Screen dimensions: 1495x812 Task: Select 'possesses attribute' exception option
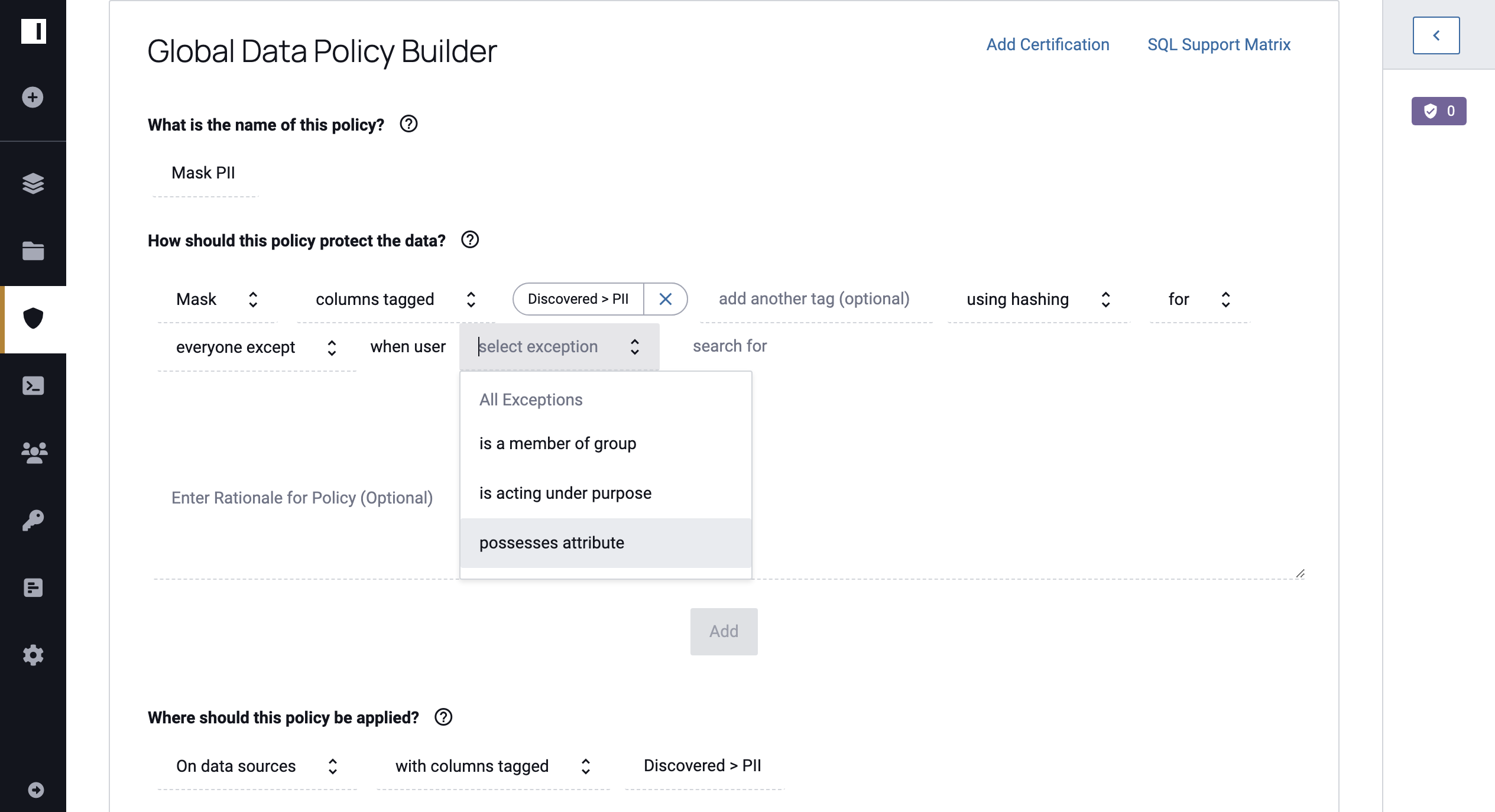[x=551, y=542]
